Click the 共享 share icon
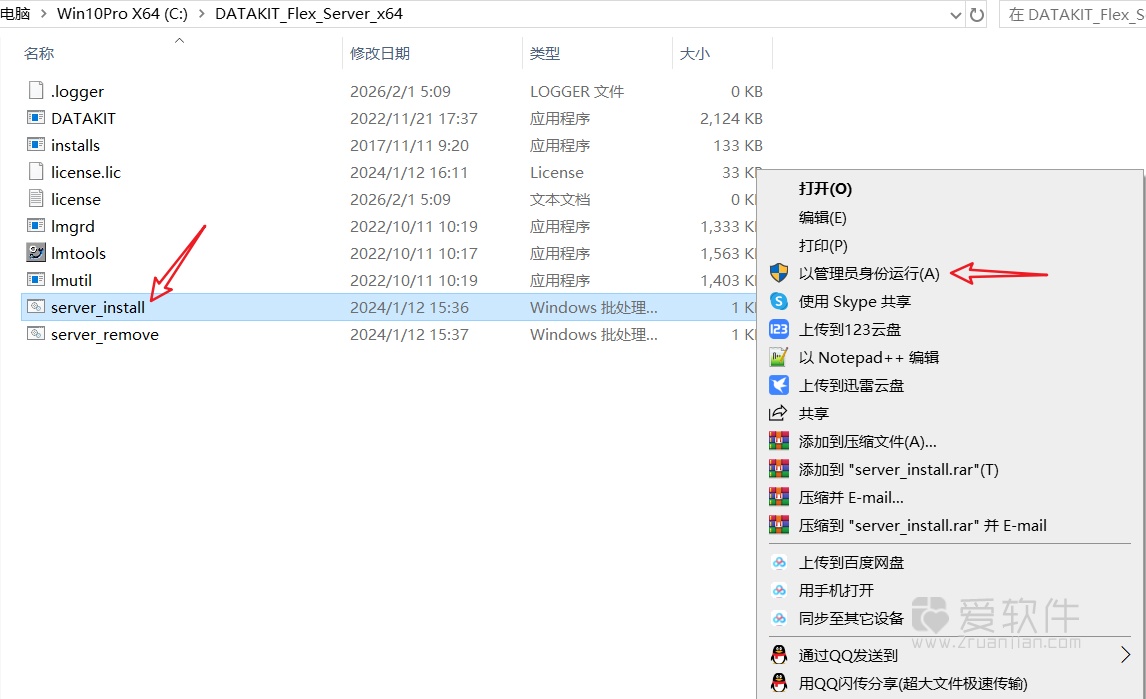 pos(779,412)
